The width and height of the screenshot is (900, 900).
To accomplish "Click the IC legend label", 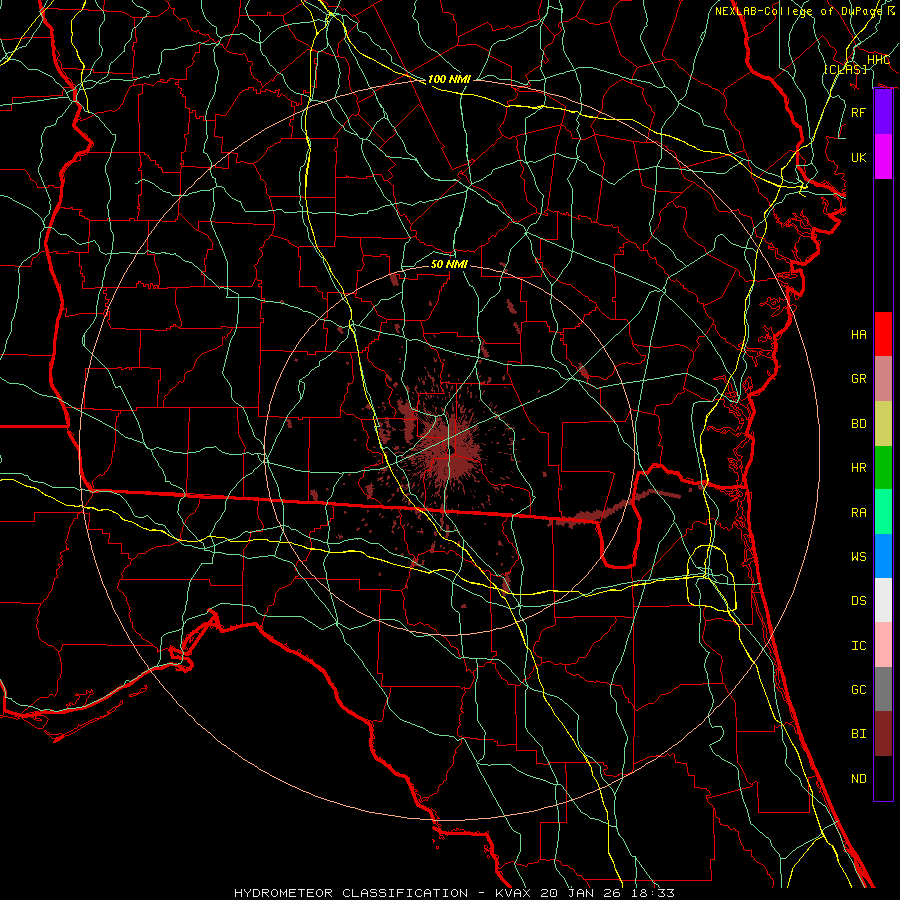I will tap(859, 646).
